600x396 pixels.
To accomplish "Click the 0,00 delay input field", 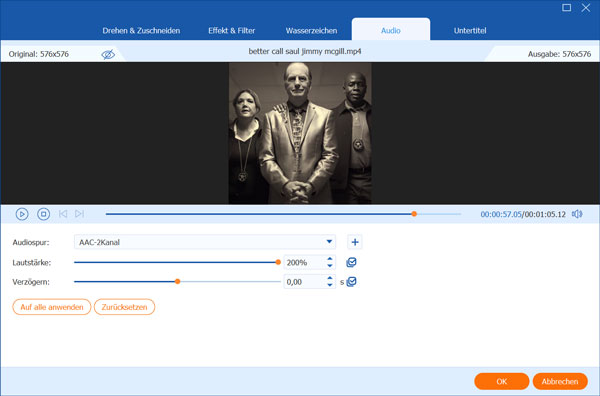I will pos(305,282).
